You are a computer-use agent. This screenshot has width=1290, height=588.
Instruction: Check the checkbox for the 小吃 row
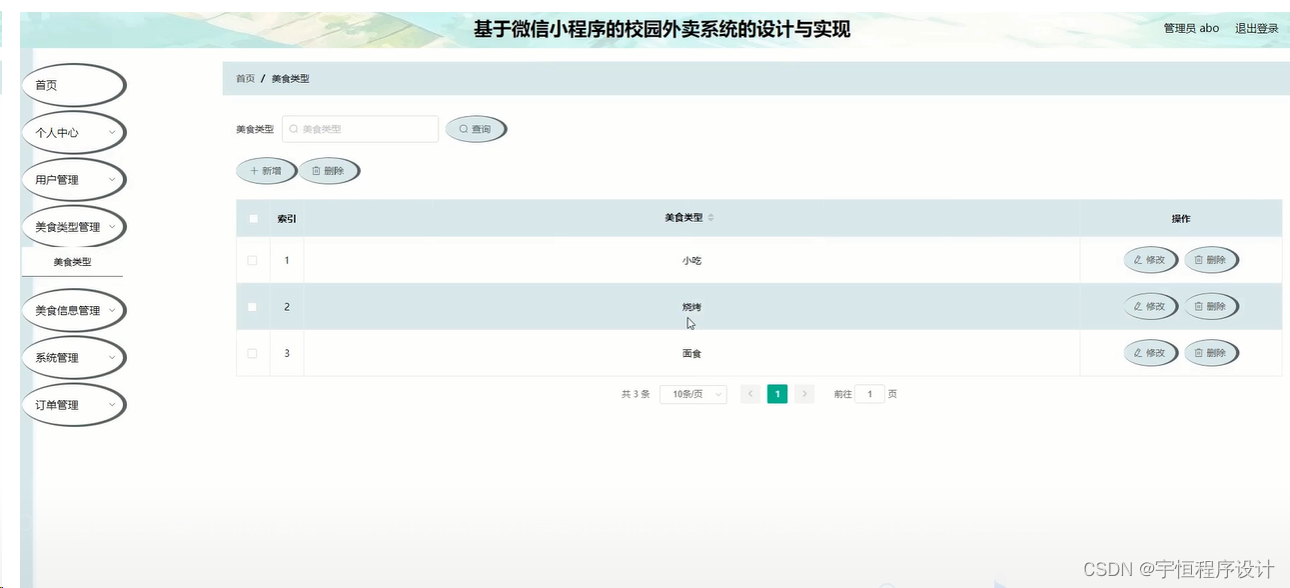click(x=252, y=259)
